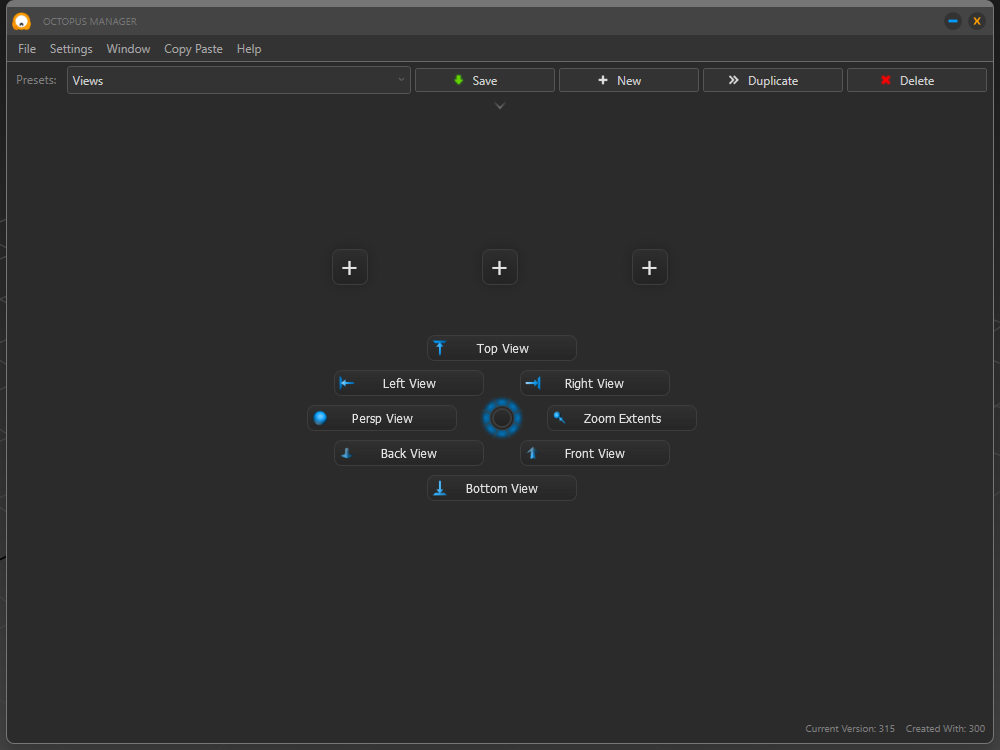
Task: Open the Copy Paste menu
Action: coord(193,49)
